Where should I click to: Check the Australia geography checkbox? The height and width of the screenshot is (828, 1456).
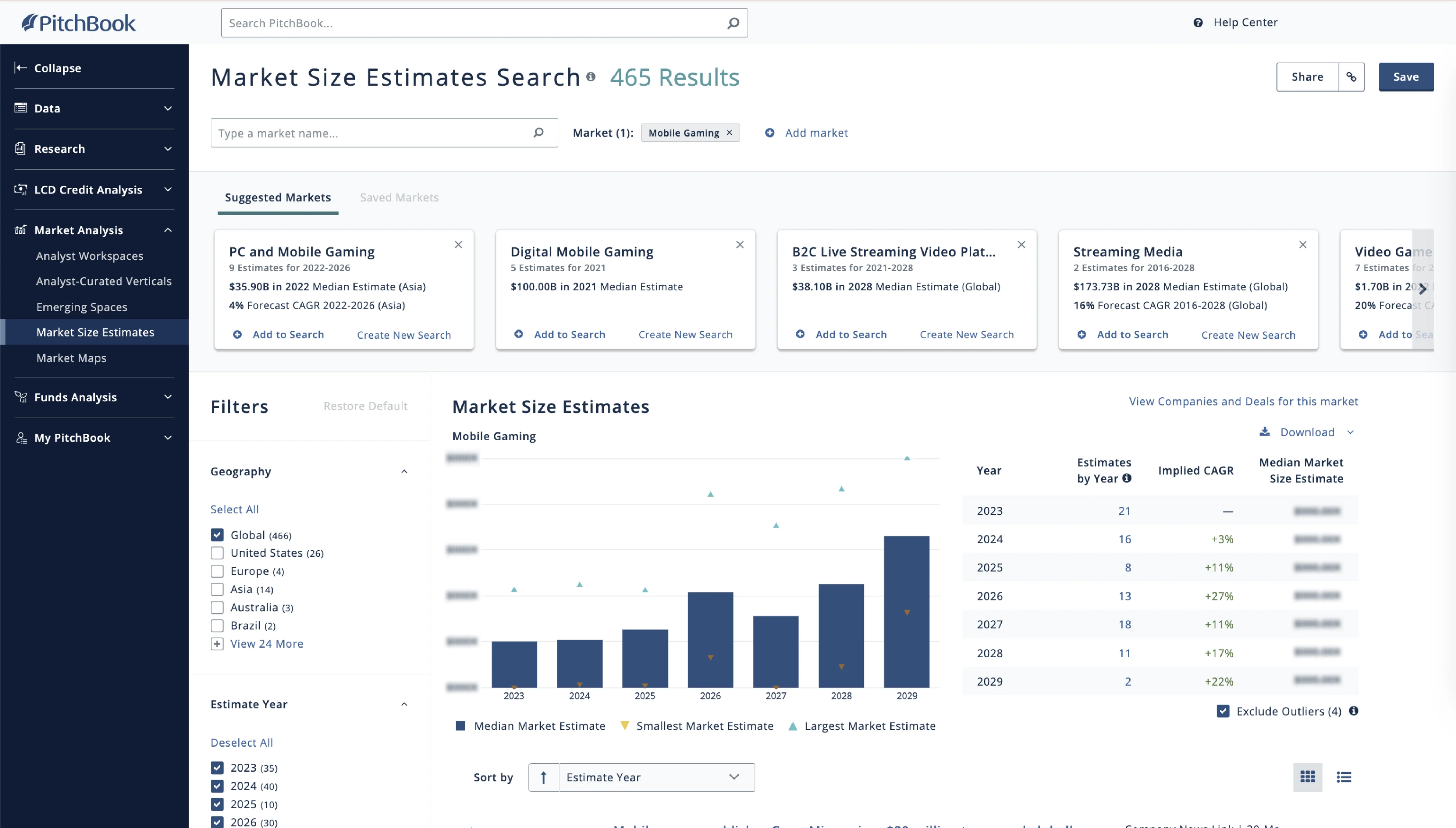pos(217,607)
